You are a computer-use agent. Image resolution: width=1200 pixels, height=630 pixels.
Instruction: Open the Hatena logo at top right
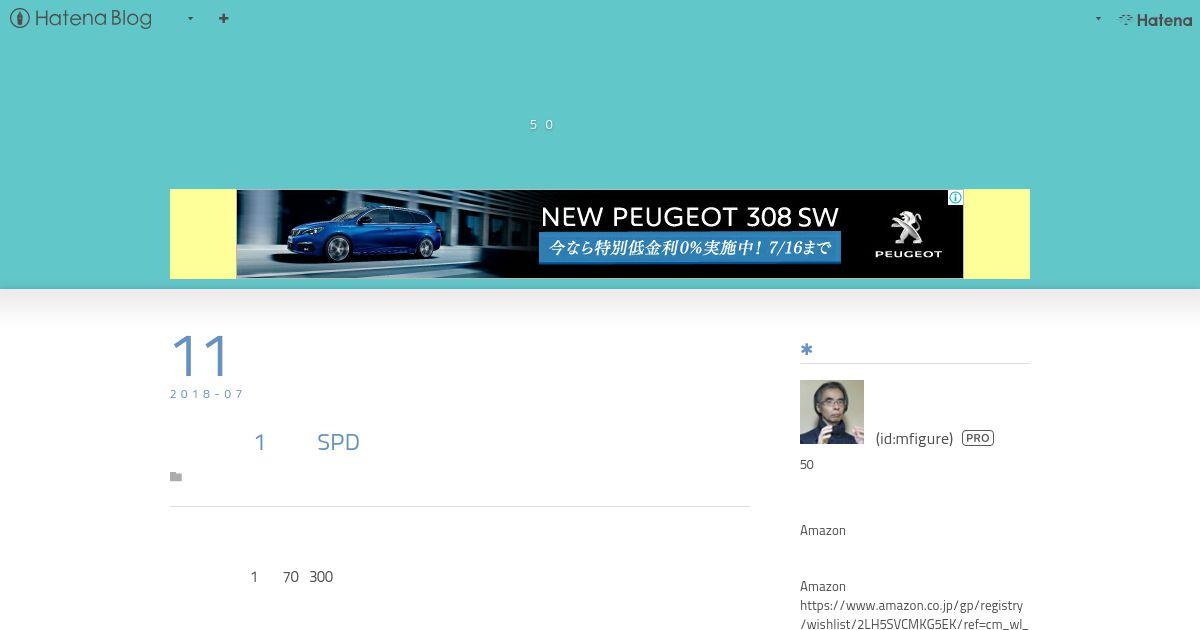(x=1155, y=19)
